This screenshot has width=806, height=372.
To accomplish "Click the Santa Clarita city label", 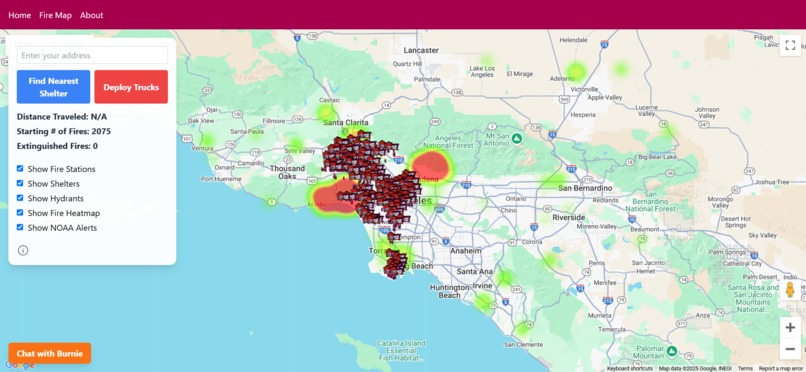I will [346, 122].
